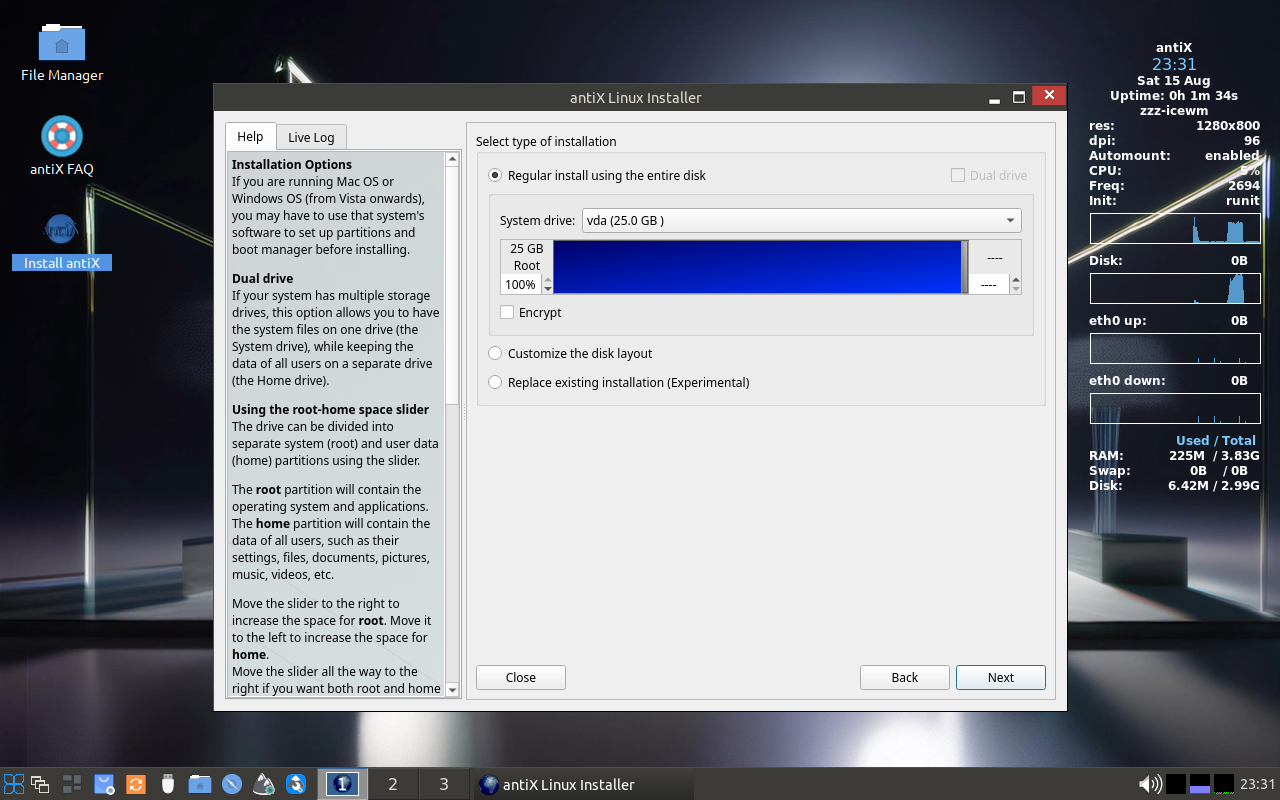Viewport: 1280px width, 800px height.
Task: Click the Back button
Action: [x=905, y=677]
